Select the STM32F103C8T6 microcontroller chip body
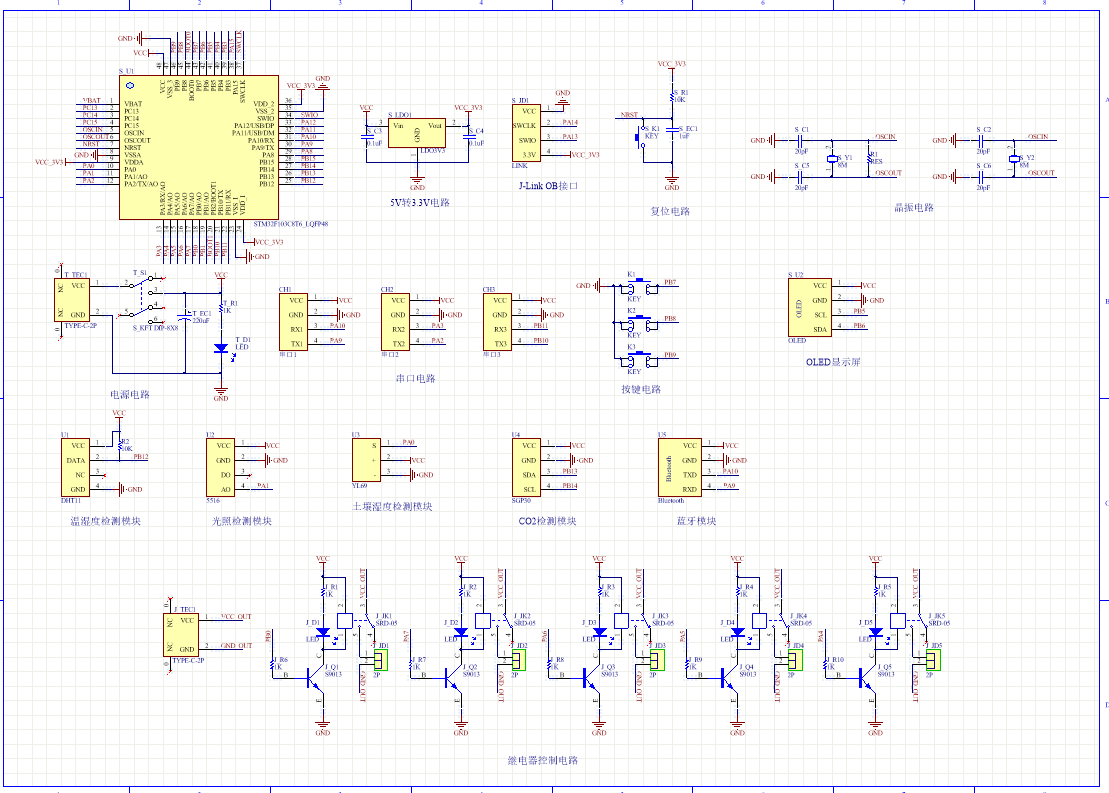This screenshot has height=793, width=1109. pyautogui.click(x=199, y=147)
